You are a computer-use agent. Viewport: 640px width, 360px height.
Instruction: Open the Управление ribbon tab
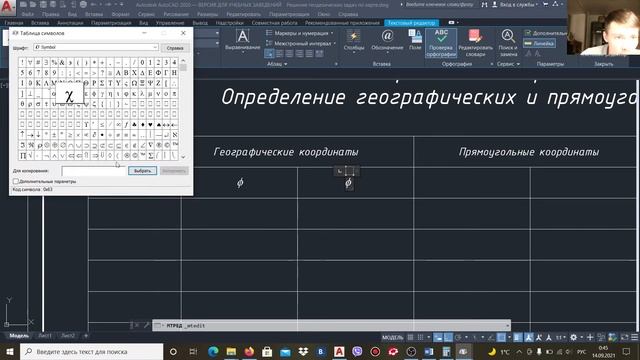pos(170,23)
